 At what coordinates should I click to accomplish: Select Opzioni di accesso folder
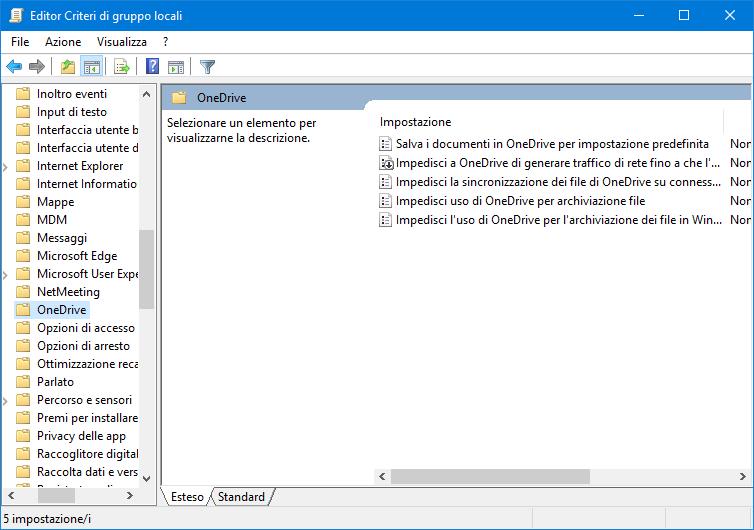click(x=86, y=328)
